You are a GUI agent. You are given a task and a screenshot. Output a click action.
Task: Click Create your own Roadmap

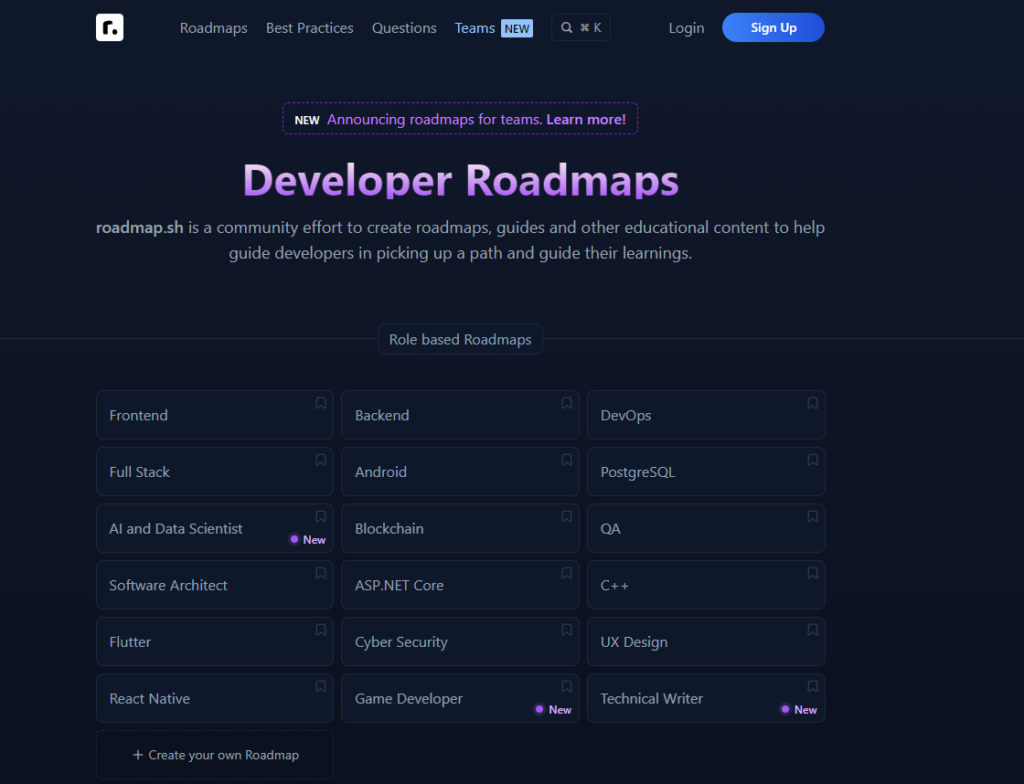coord(215,755)
